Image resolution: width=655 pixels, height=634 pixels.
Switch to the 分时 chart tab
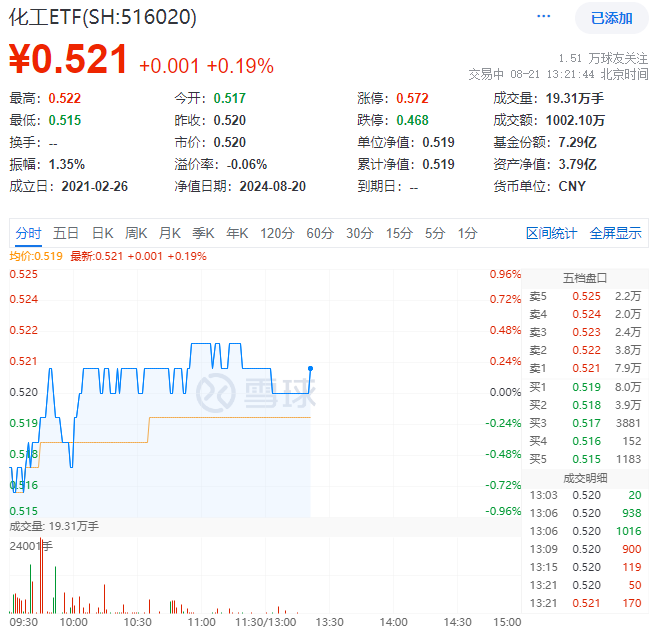[x=28, y=233]
